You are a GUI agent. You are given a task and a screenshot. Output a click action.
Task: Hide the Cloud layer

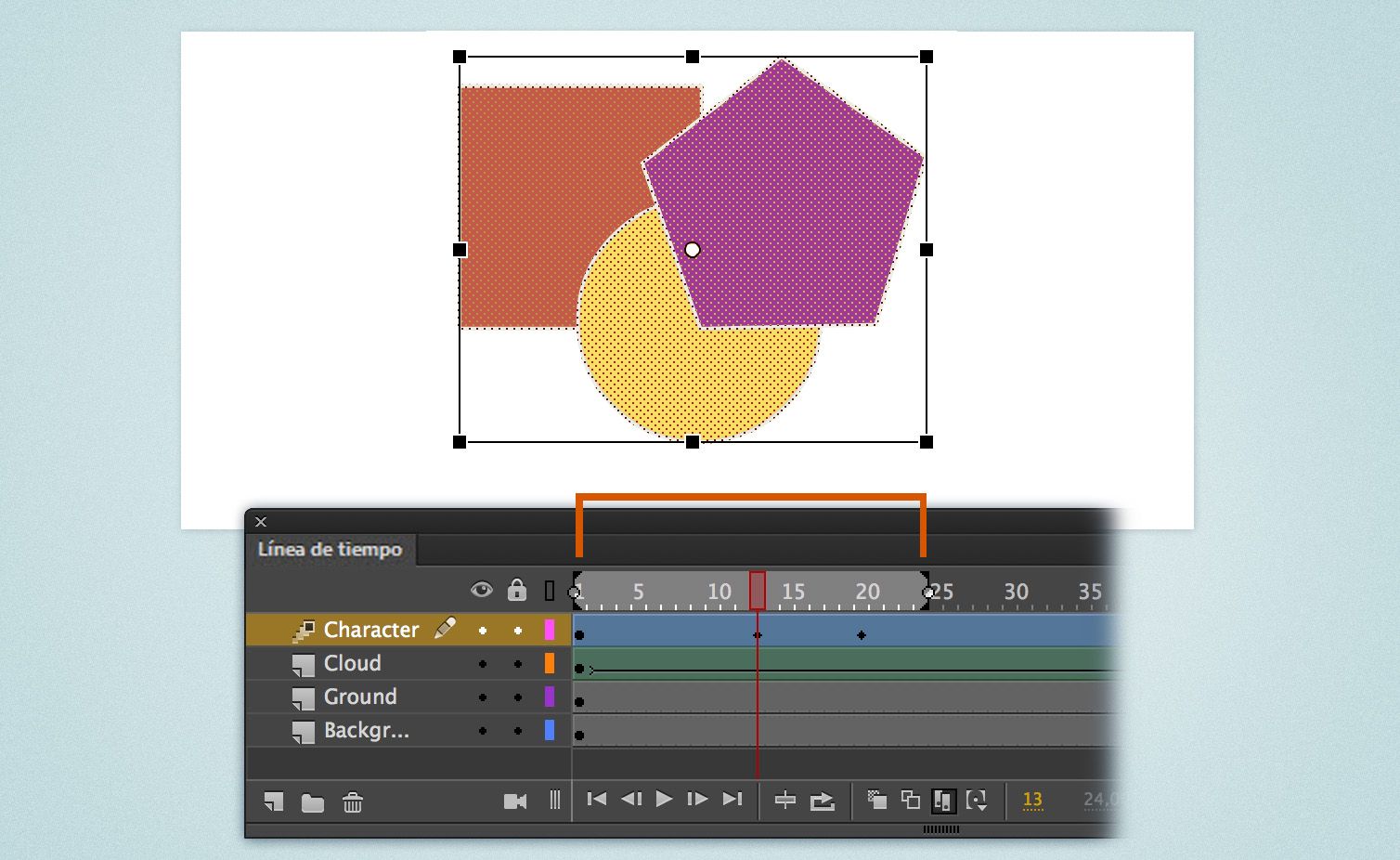pos(482,663)
